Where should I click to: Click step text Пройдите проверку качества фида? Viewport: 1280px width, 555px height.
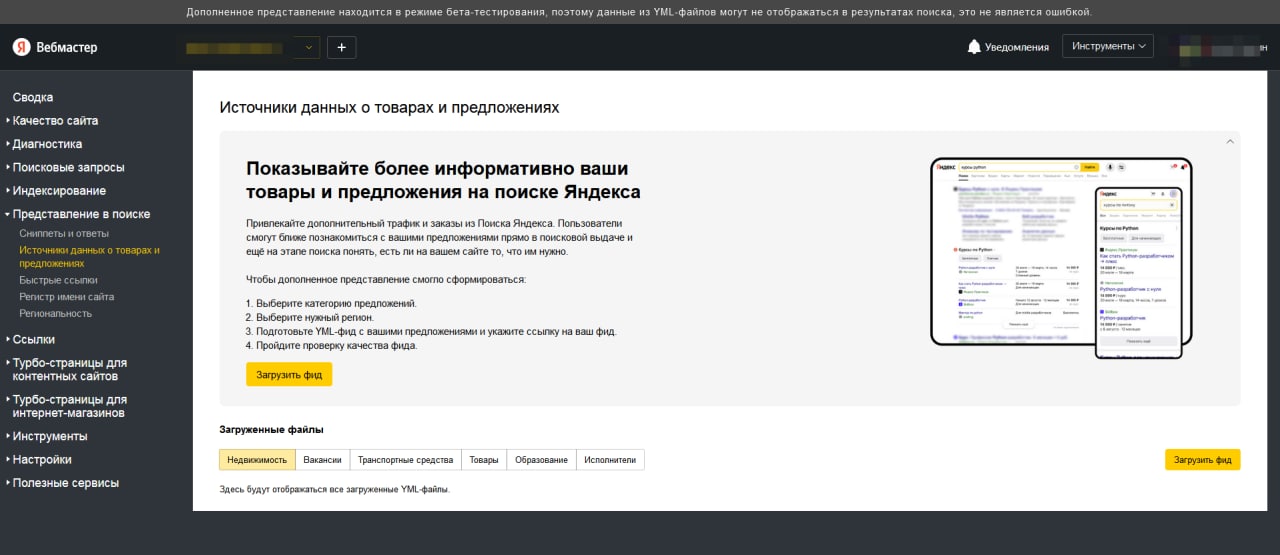click(331, 345)
